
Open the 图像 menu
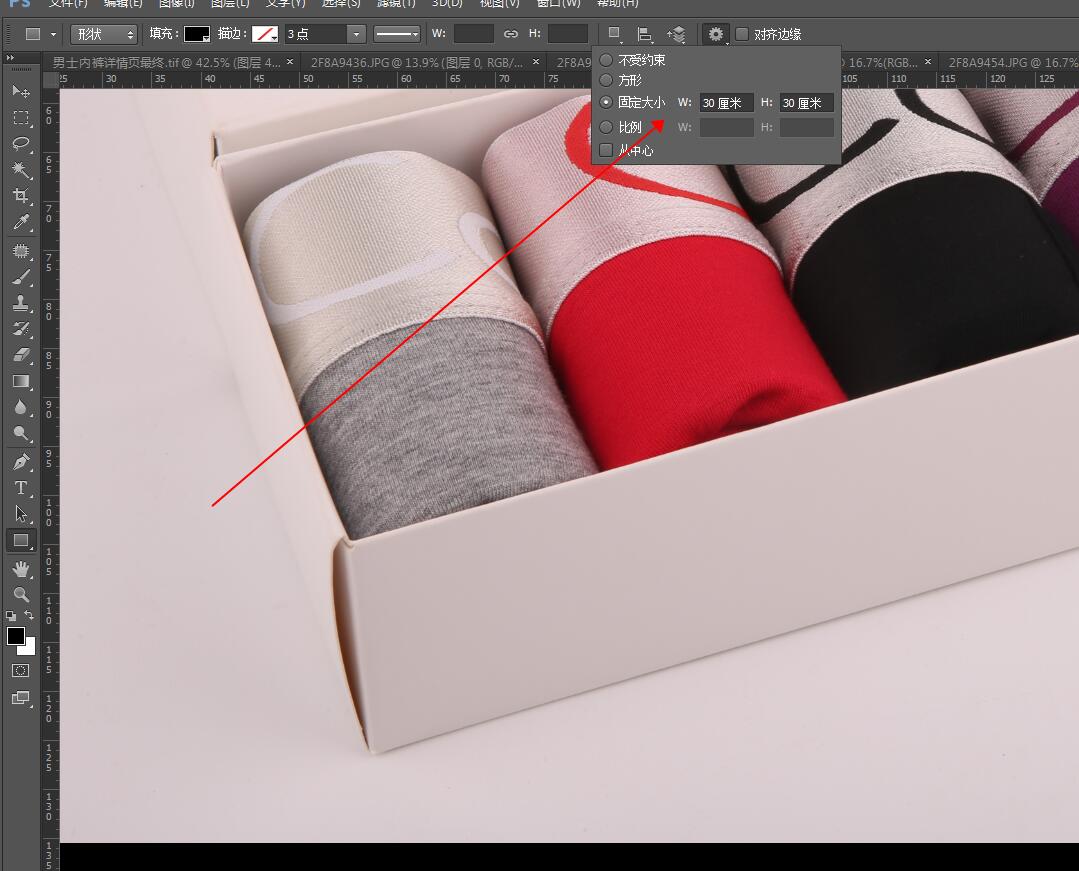click(x=177, y=3)
